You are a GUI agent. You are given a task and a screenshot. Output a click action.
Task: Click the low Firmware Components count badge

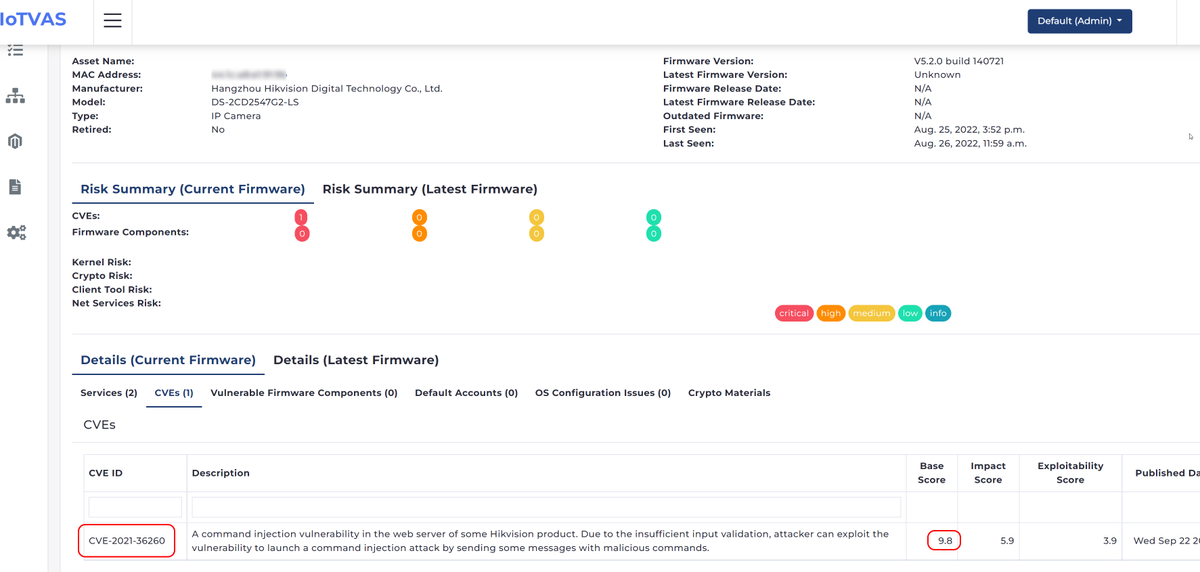pyautogui.click(x=653, y=233)
